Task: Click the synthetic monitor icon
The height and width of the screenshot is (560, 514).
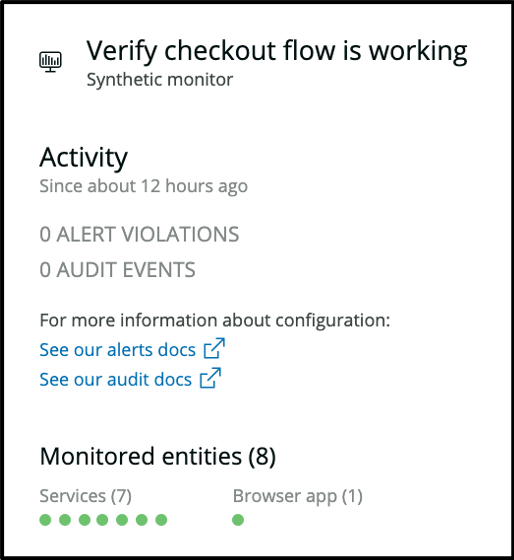Action: [50, 62]
